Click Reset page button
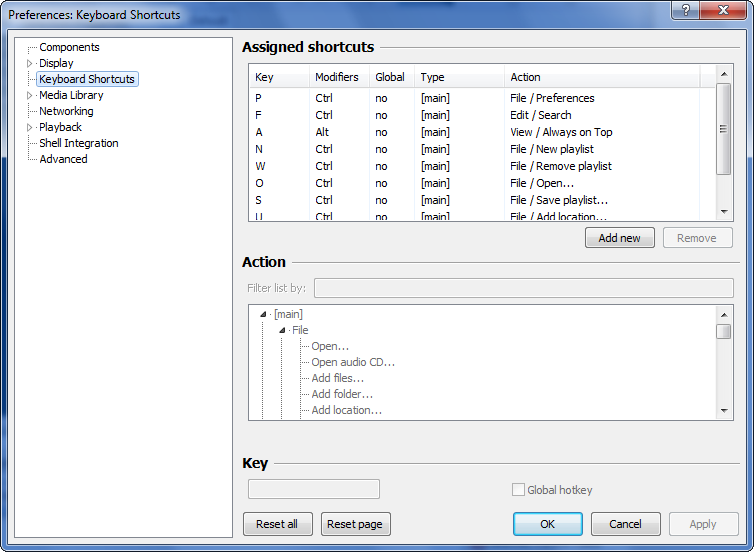This screenshot has width=754, height=552. coord(356,524)
